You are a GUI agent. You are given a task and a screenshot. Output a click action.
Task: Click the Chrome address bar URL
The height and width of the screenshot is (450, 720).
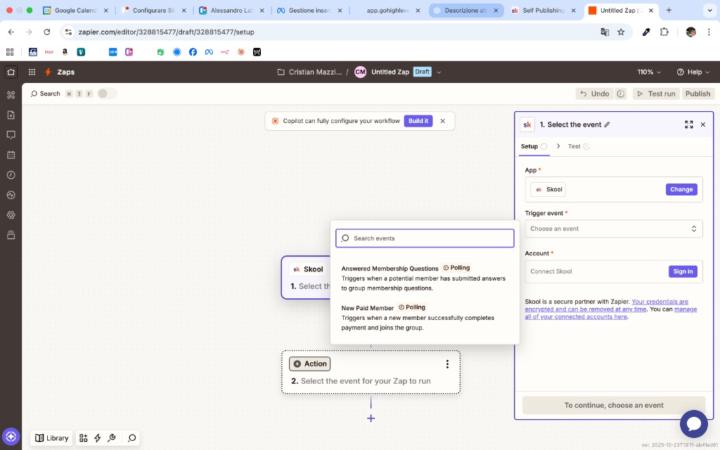(166, 32)
